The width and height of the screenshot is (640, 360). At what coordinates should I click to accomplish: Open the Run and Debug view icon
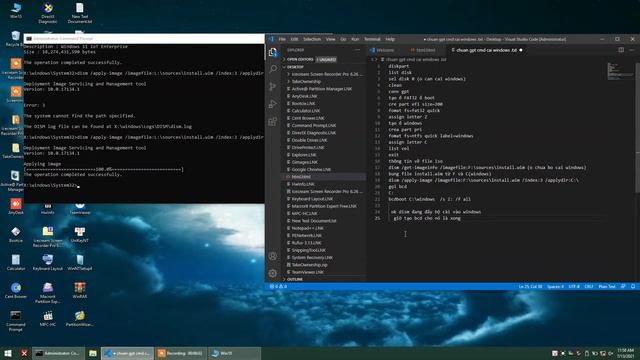coord(273,104)
